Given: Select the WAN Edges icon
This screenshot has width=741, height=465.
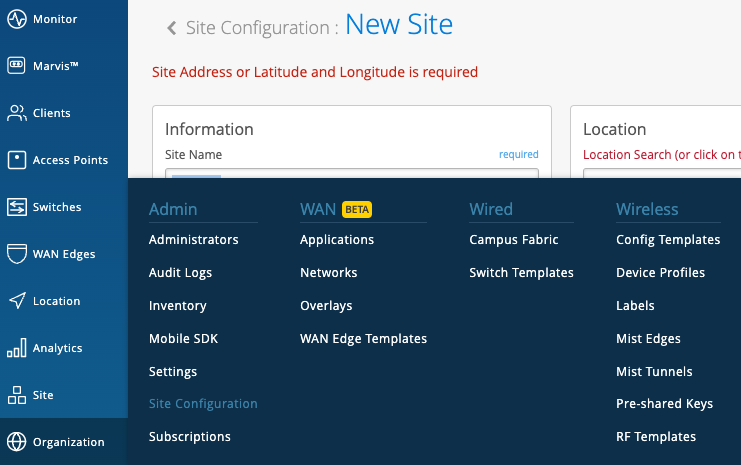Looking at the screenshot, I should (16, 254).
